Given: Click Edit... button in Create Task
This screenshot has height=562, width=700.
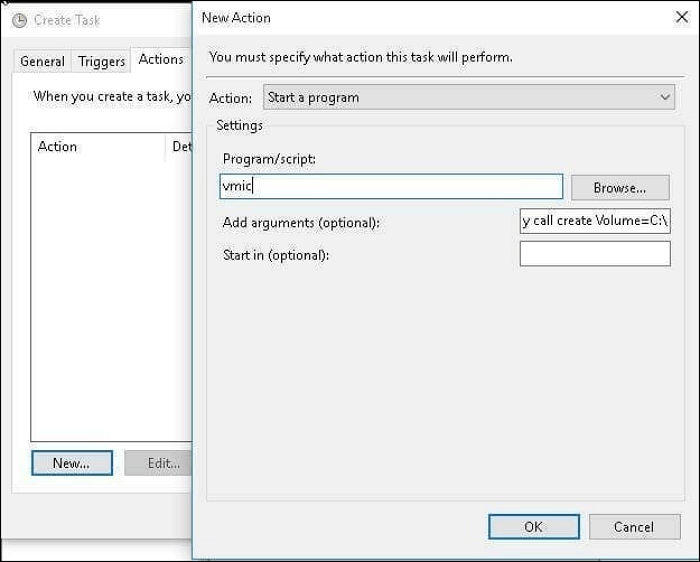Looking at the screenshot, I should 158,463.
